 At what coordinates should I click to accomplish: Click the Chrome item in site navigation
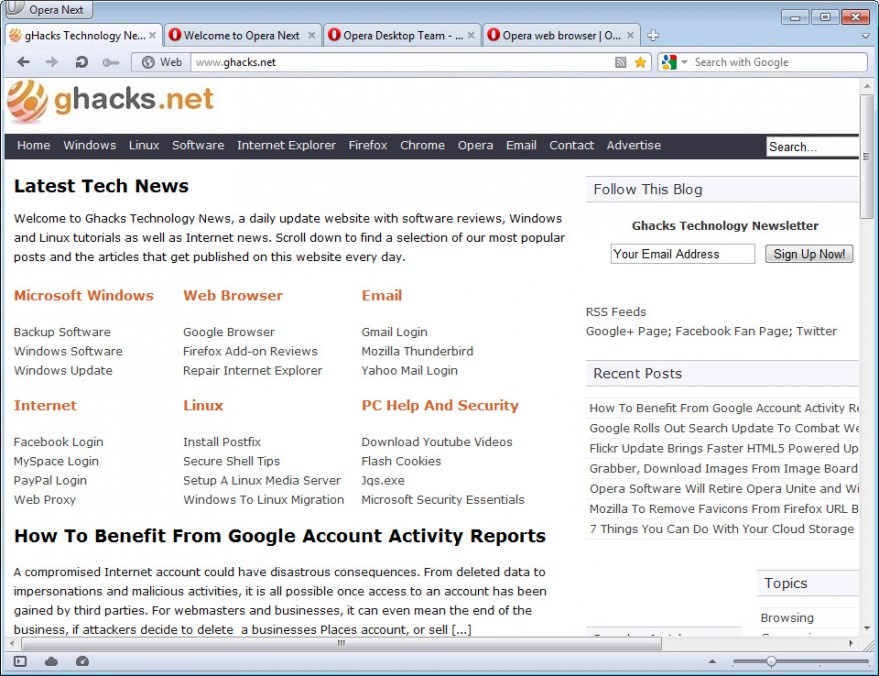(422, 145)
